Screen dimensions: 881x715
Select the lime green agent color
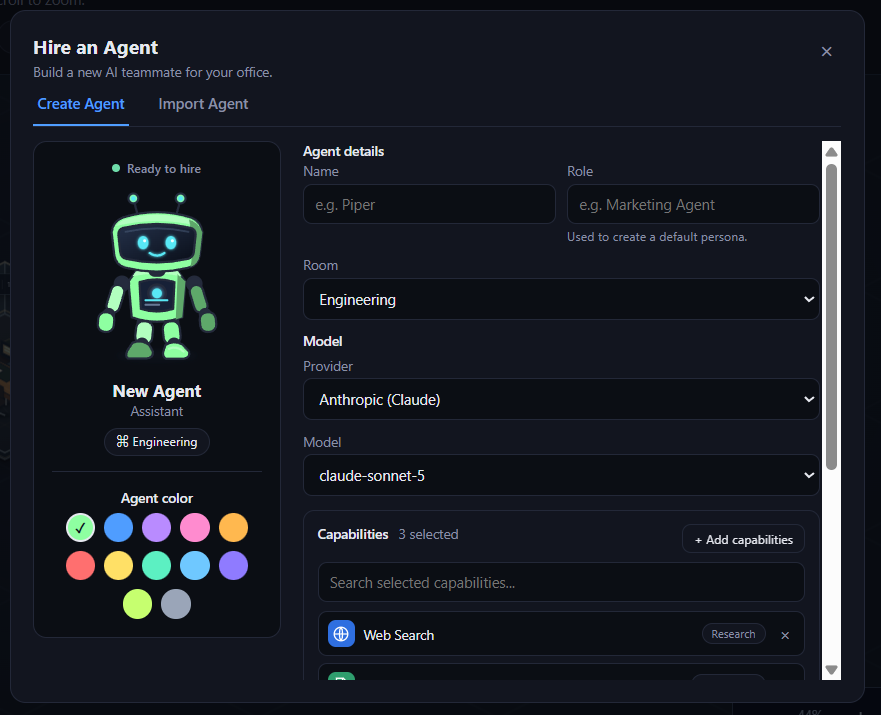(x=138, y=604)
